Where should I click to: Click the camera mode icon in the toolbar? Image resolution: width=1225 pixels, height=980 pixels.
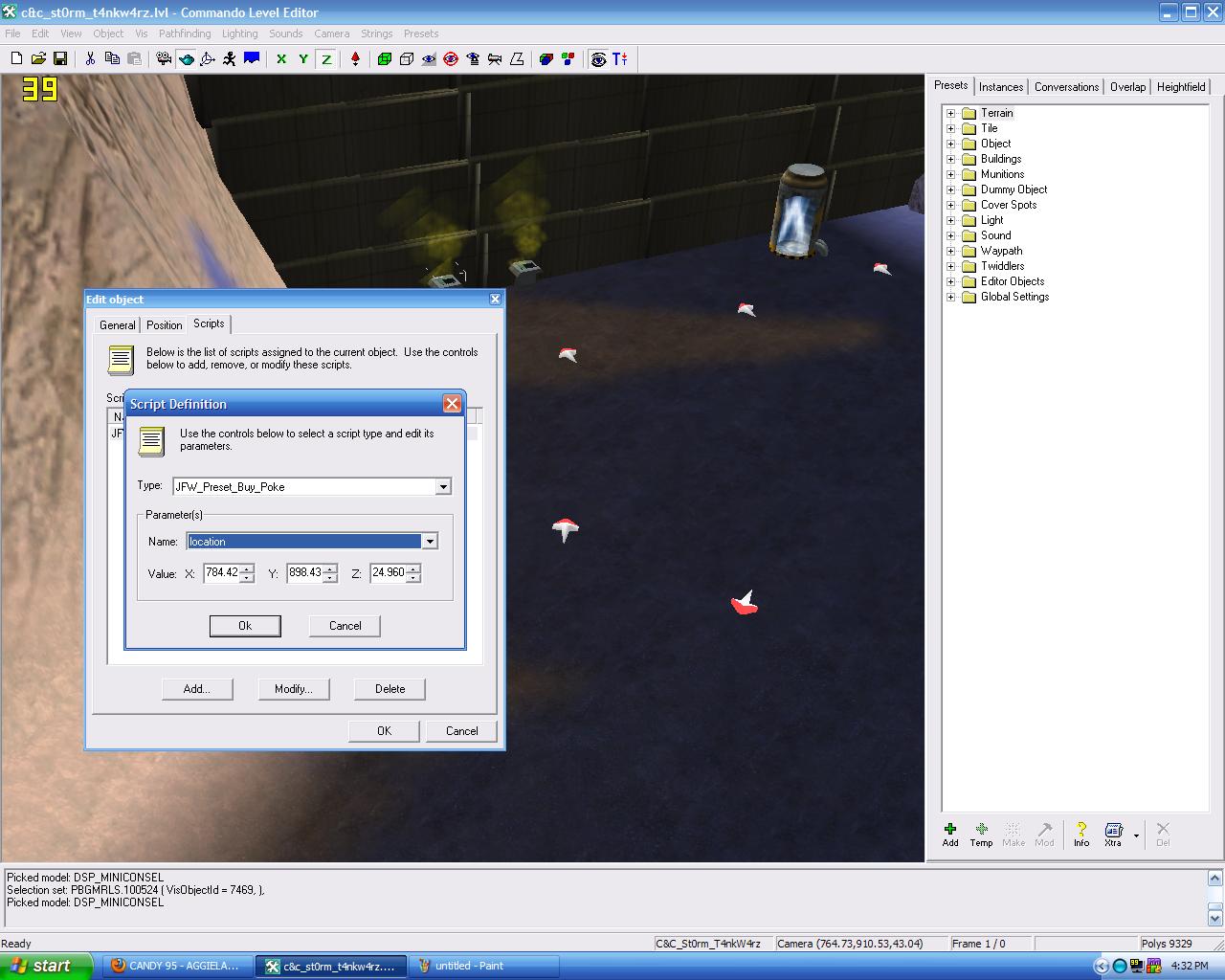164,59
